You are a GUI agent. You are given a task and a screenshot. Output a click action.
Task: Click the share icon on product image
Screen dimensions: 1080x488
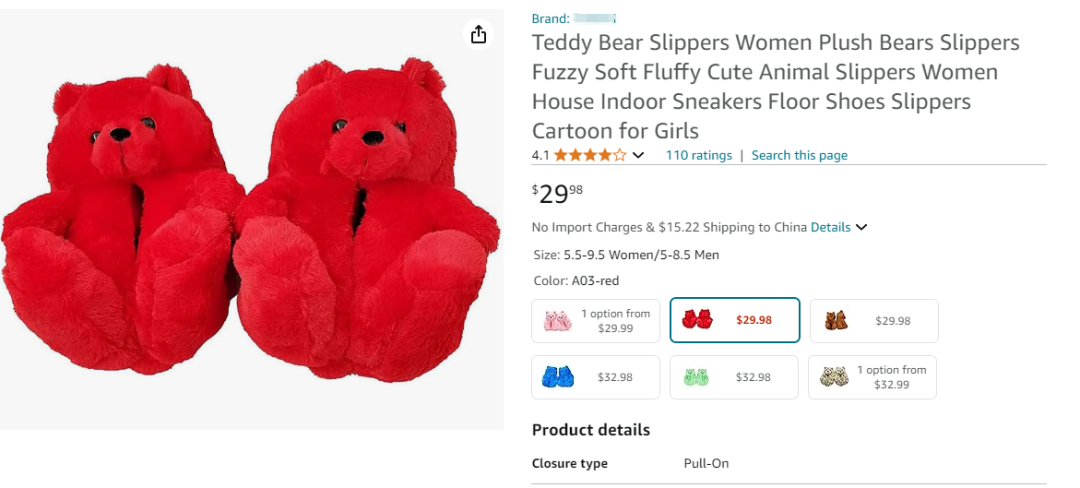click(479, 34)
